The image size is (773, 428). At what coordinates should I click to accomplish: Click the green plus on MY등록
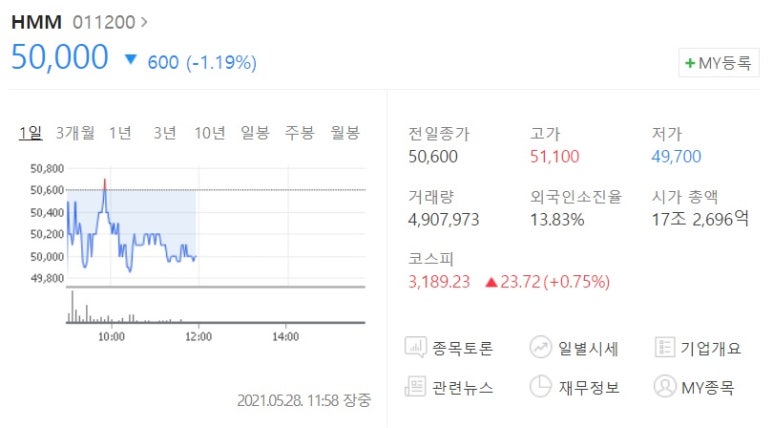click(690, 63)
